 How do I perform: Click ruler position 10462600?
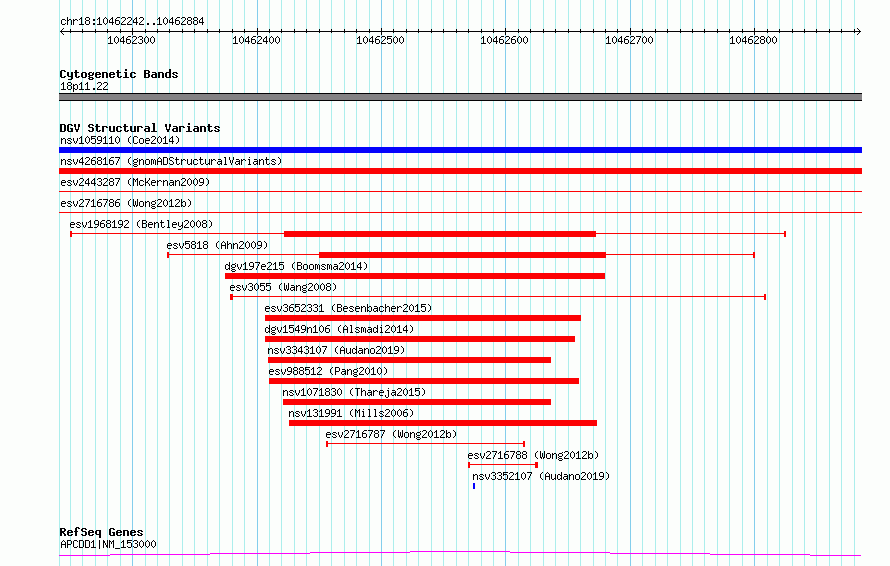pos(505,40)
